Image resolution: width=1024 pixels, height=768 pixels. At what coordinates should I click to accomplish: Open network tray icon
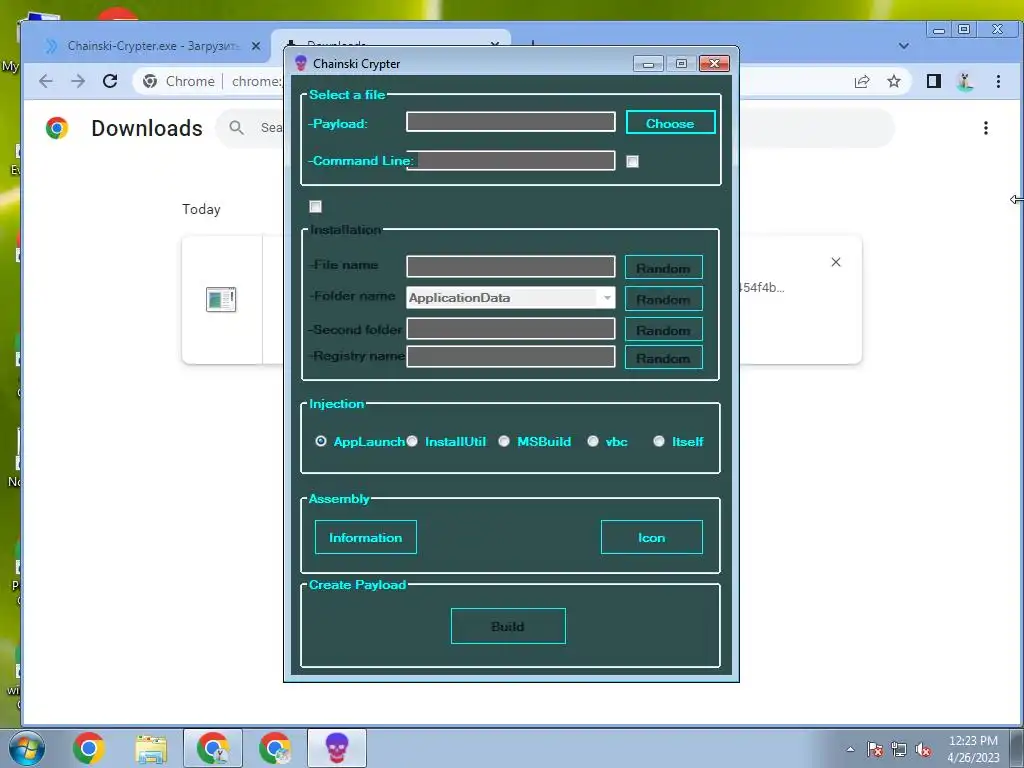(899, 749)
